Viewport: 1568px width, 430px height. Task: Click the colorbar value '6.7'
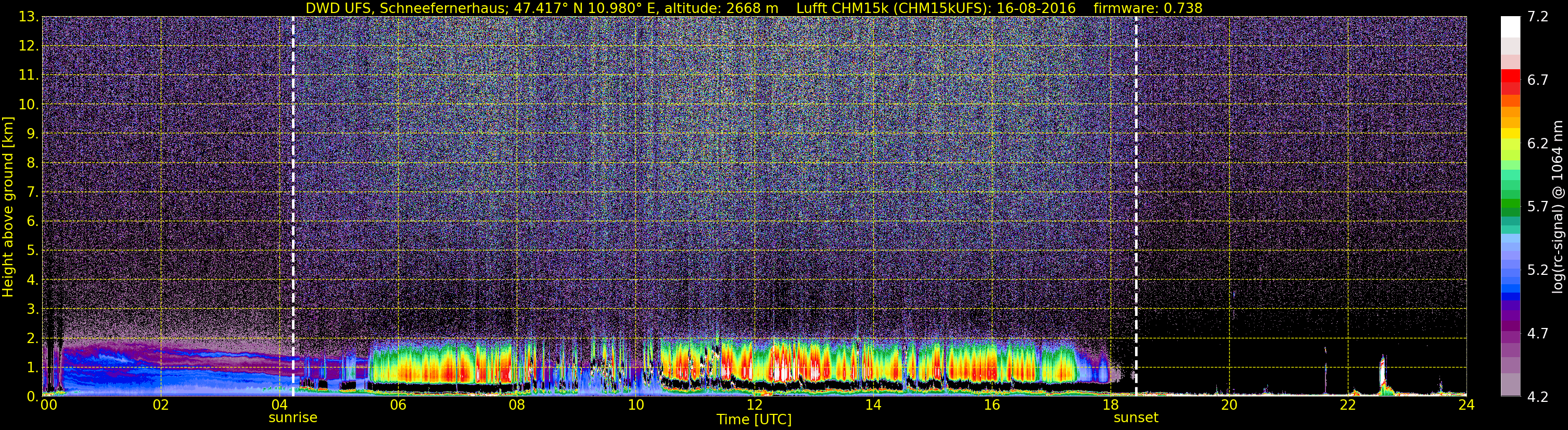(x=1538, y=80)
